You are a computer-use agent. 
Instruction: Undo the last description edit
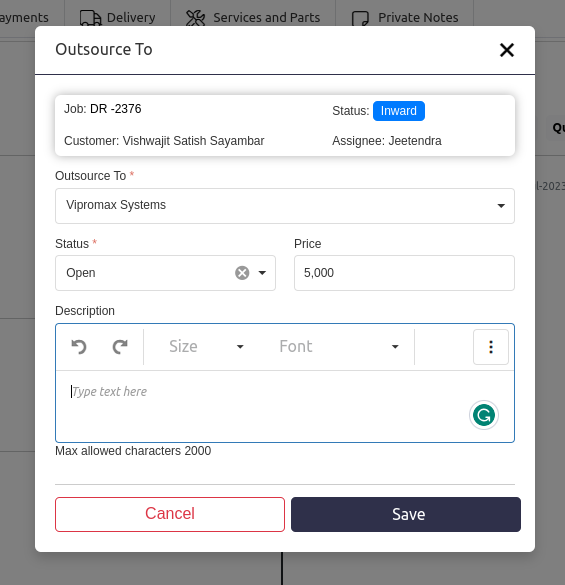click(x=79, y=347)
